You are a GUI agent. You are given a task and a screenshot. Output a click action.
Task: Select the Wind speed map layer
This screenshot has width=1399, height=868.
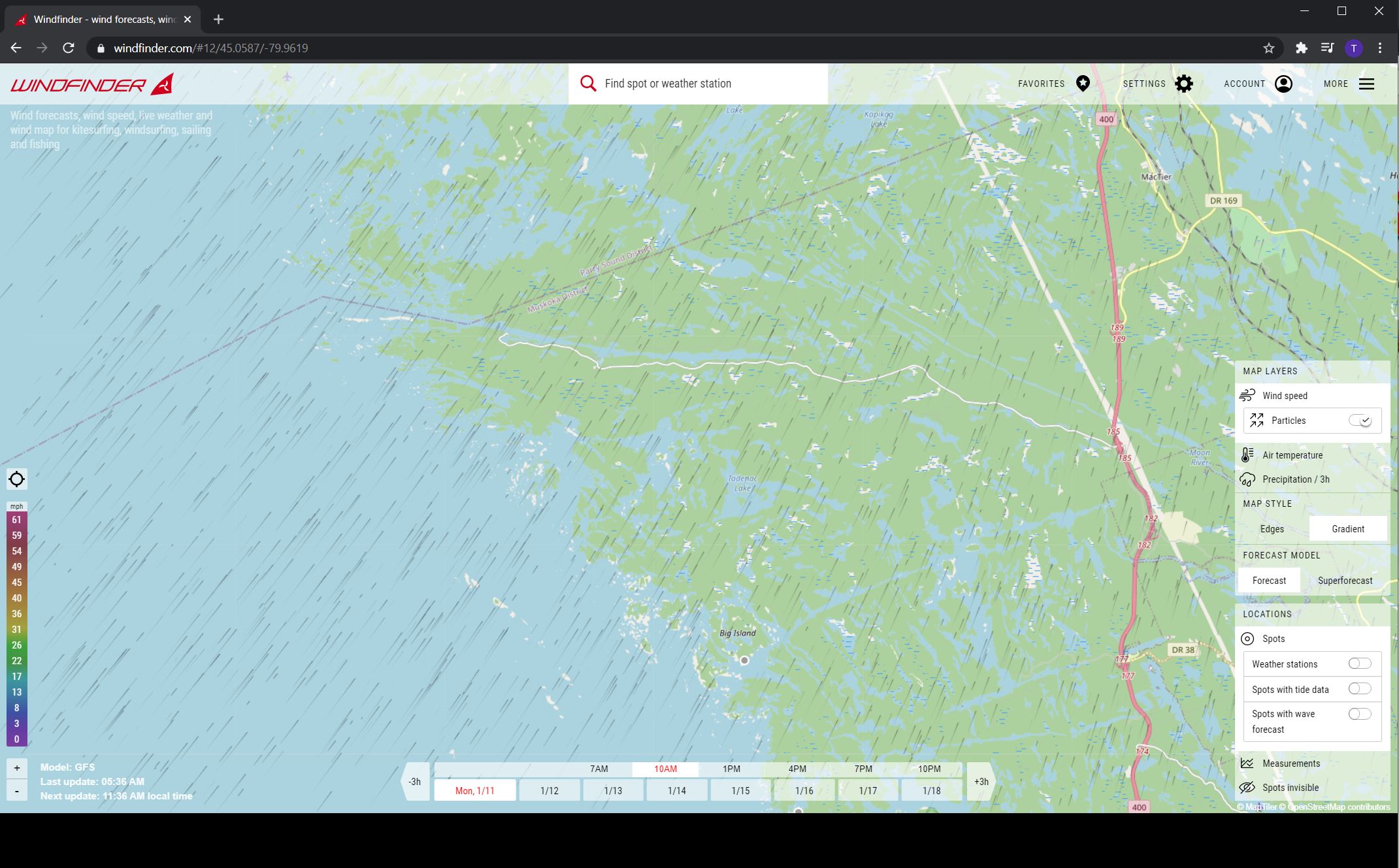[x=1284, y=395]
